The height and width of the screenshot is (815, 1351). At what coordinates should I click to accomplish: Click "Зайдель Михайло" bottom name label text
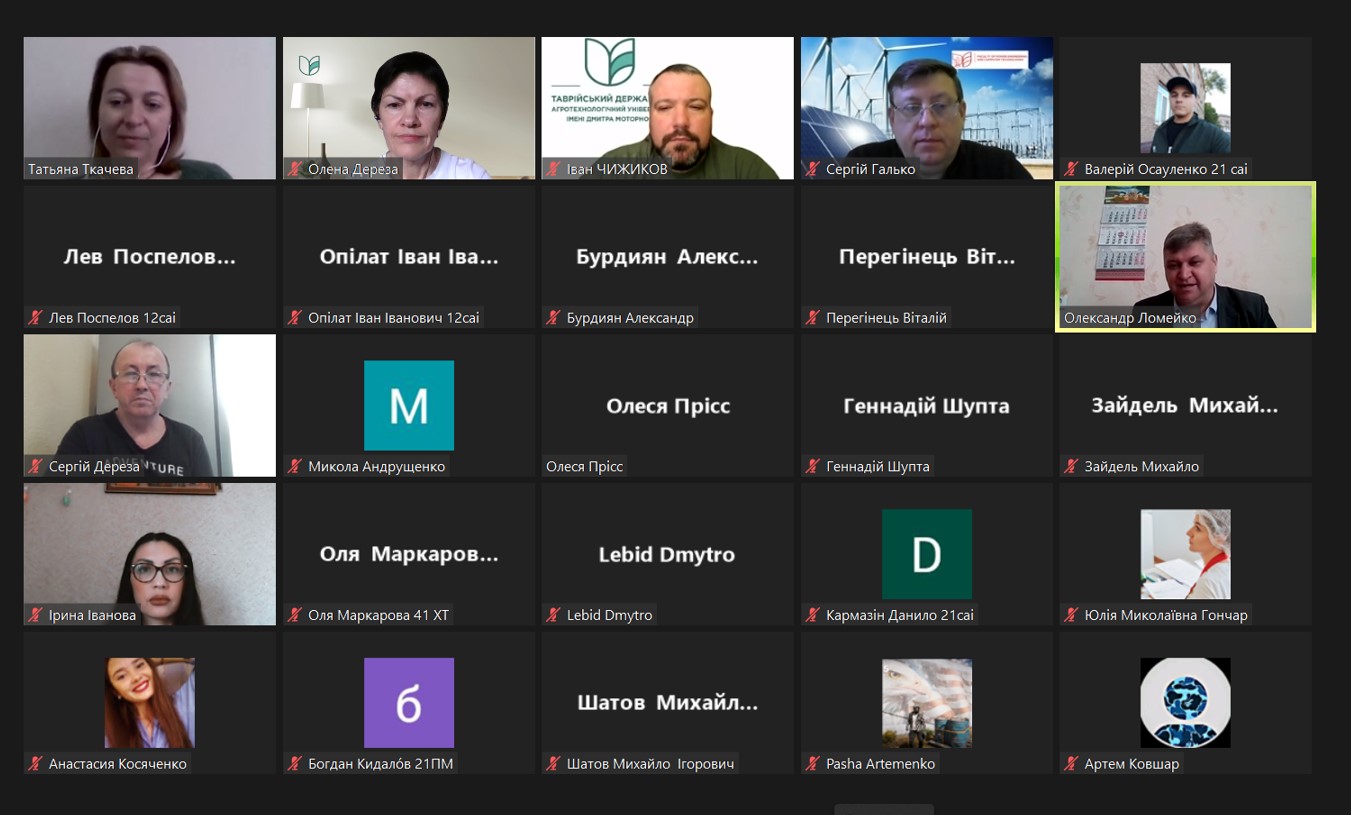click(x=1142, y=466)
